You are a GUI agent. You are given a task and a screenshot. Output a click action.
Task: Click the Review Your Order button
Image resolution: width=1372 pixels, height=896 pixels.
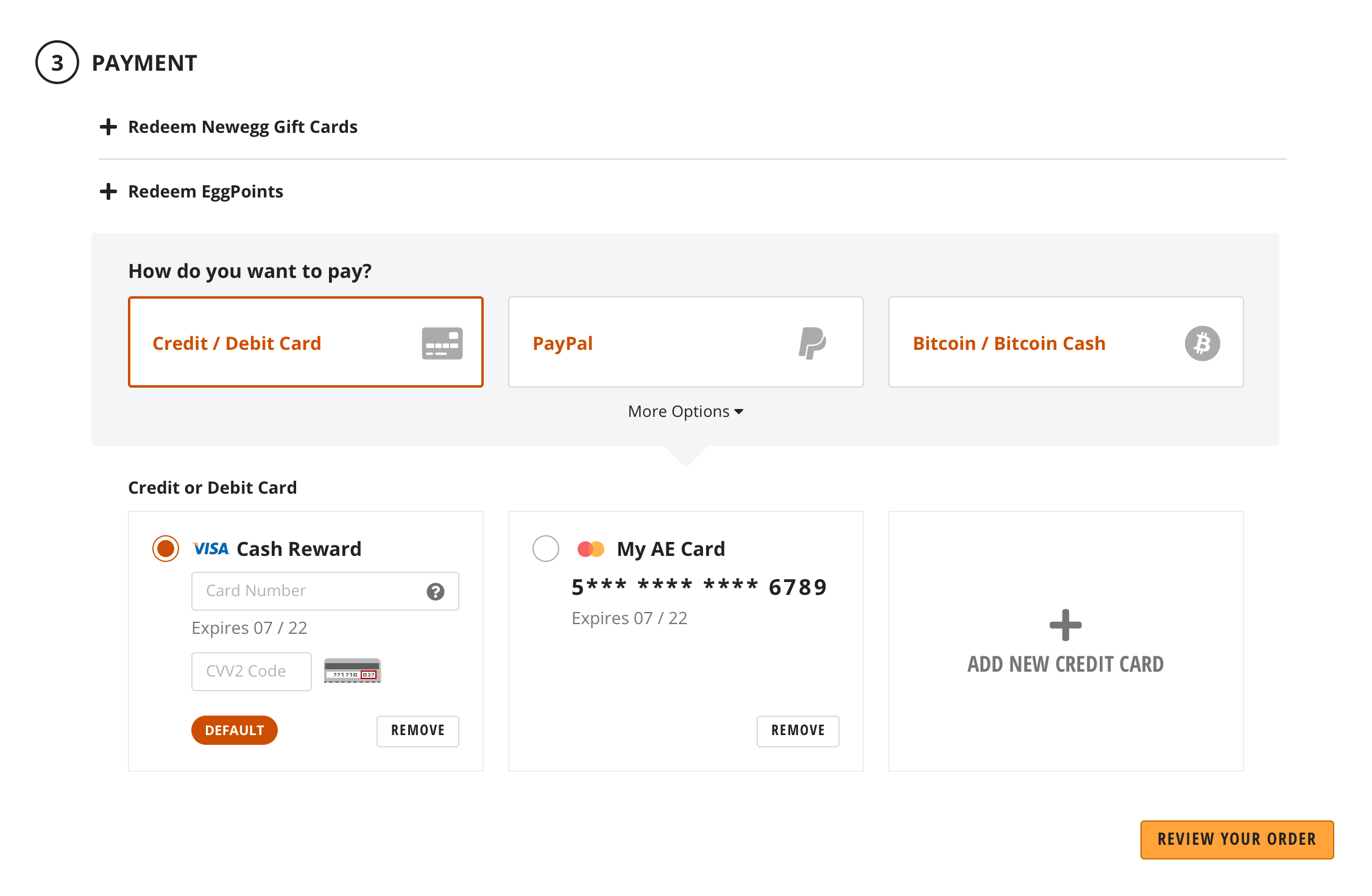coord(1237,839)
